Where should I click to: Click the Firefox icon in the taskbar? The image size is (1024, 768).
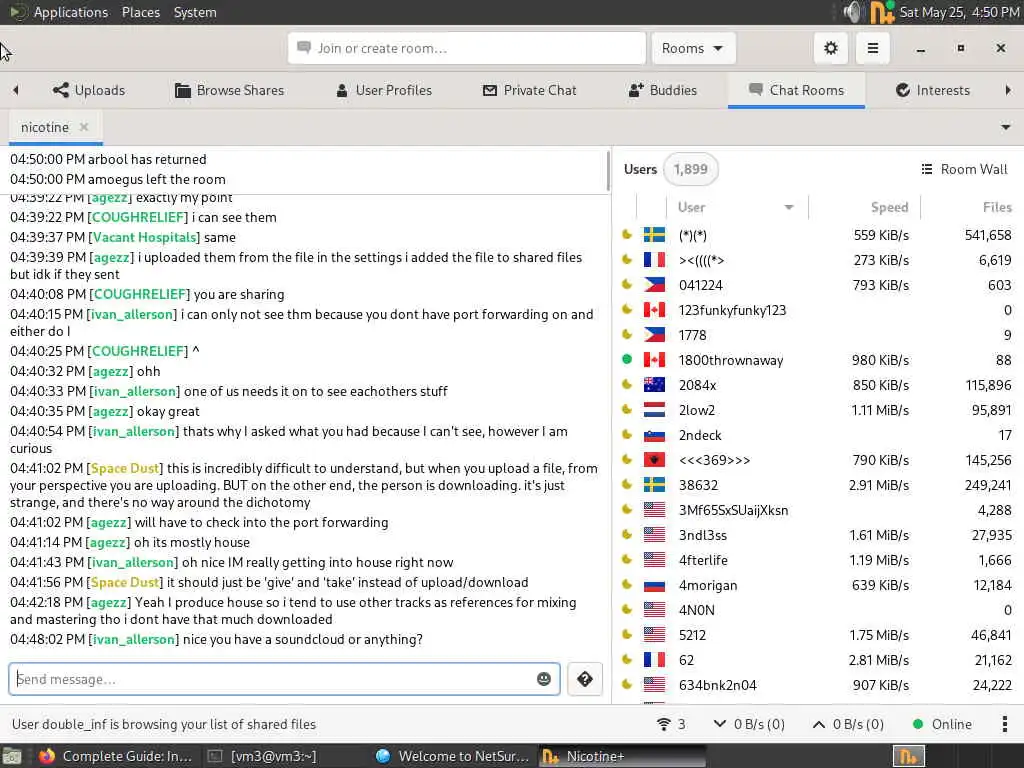(x=47, y=756)
